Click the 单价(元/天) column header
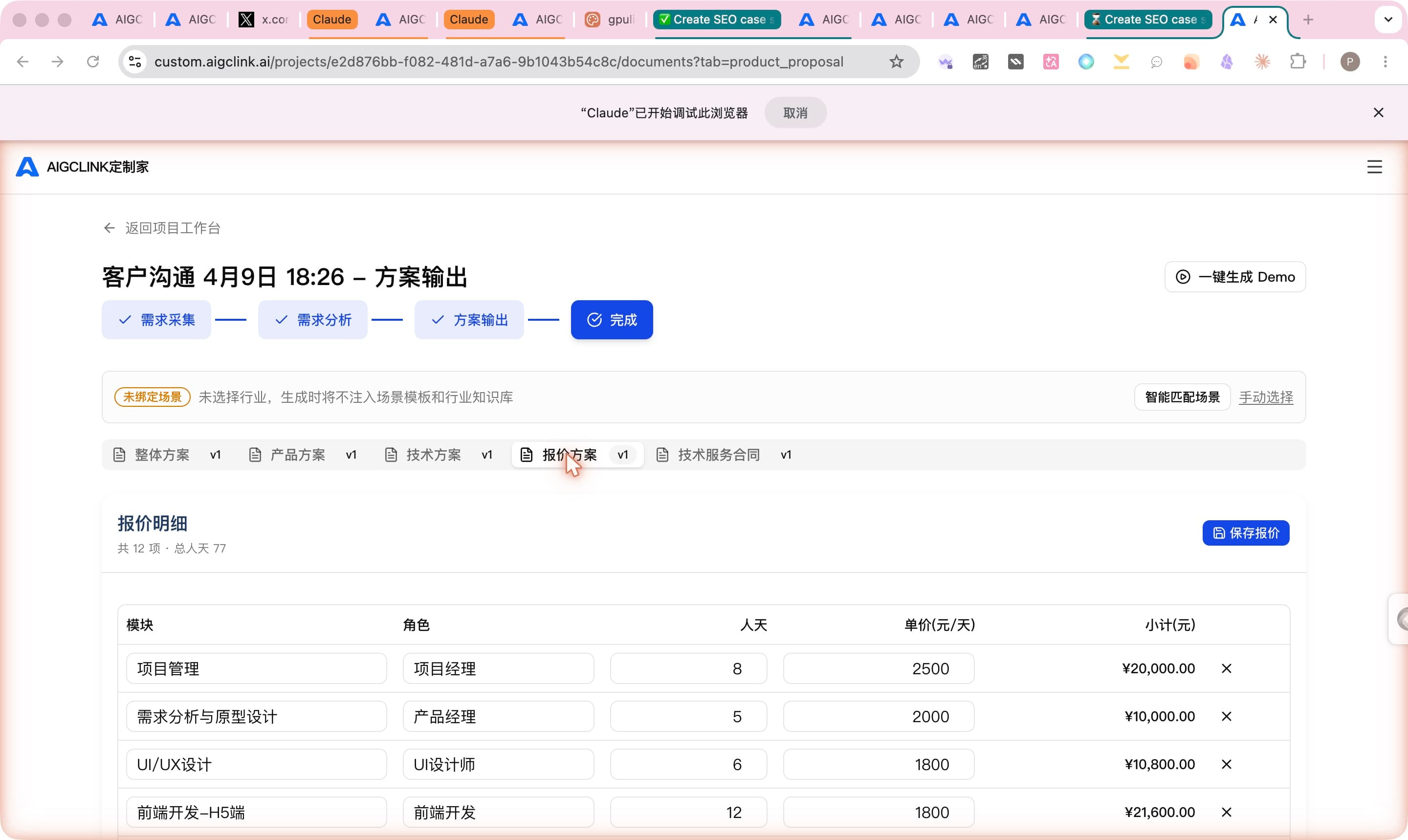The width and height of the screenshot is (1408, 840). [940, 625]
